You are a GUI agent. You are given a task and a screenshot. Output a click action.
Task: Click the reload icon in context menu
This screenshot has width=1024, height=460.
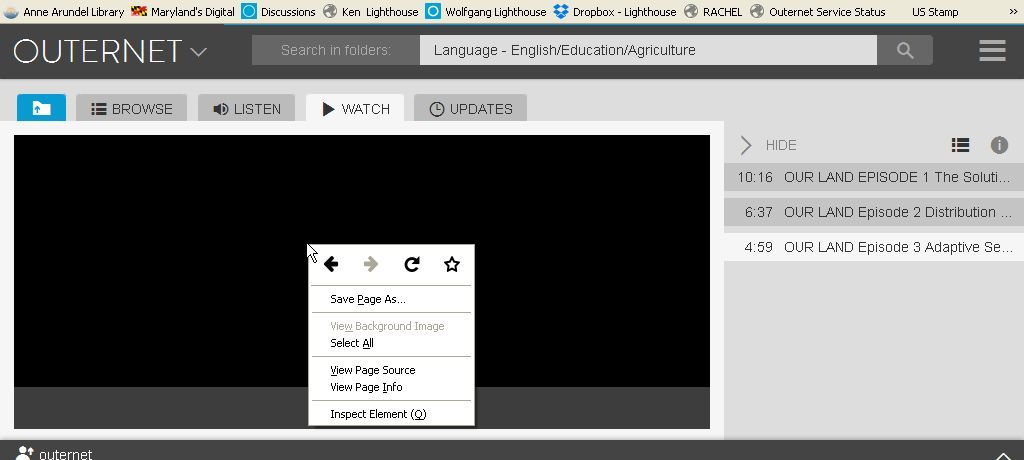pos(411,264)
